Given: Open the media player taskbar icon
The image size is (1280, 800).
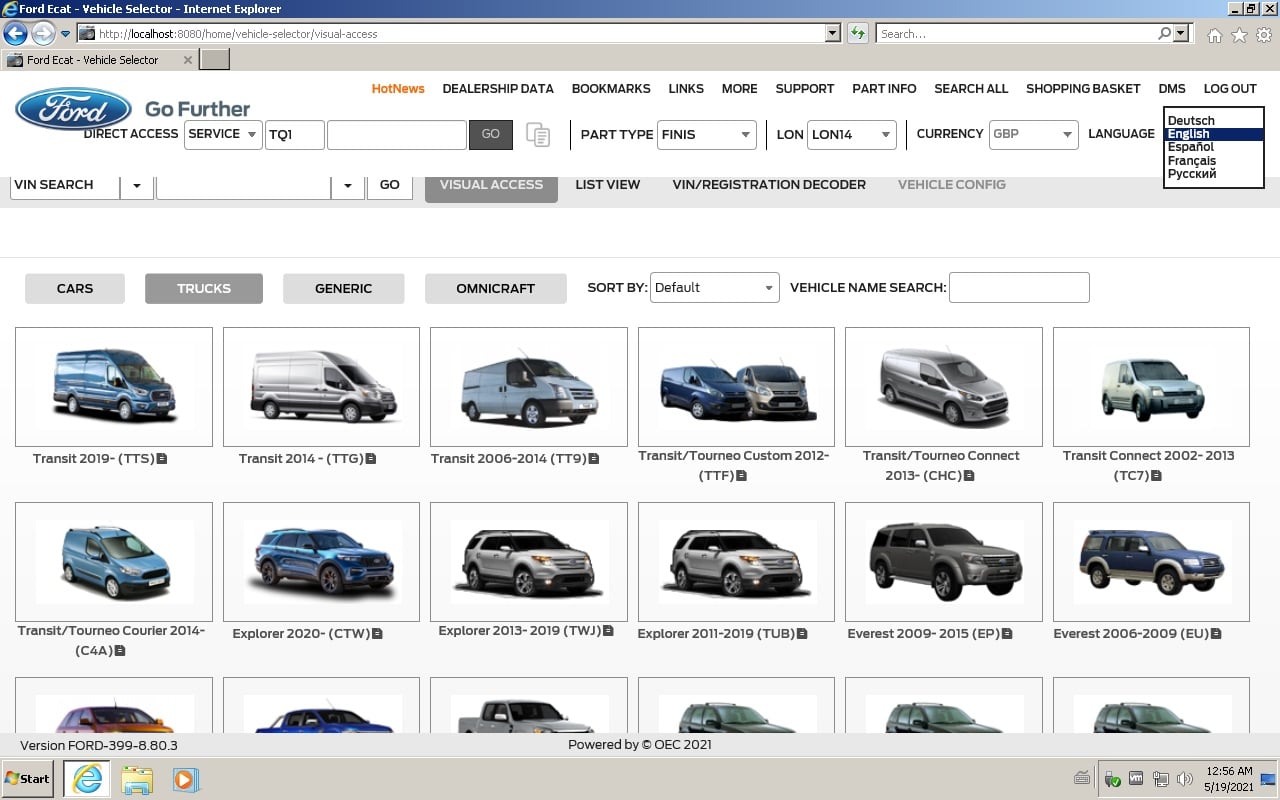Looking at the screenshot, I should [x=186, y=779].
